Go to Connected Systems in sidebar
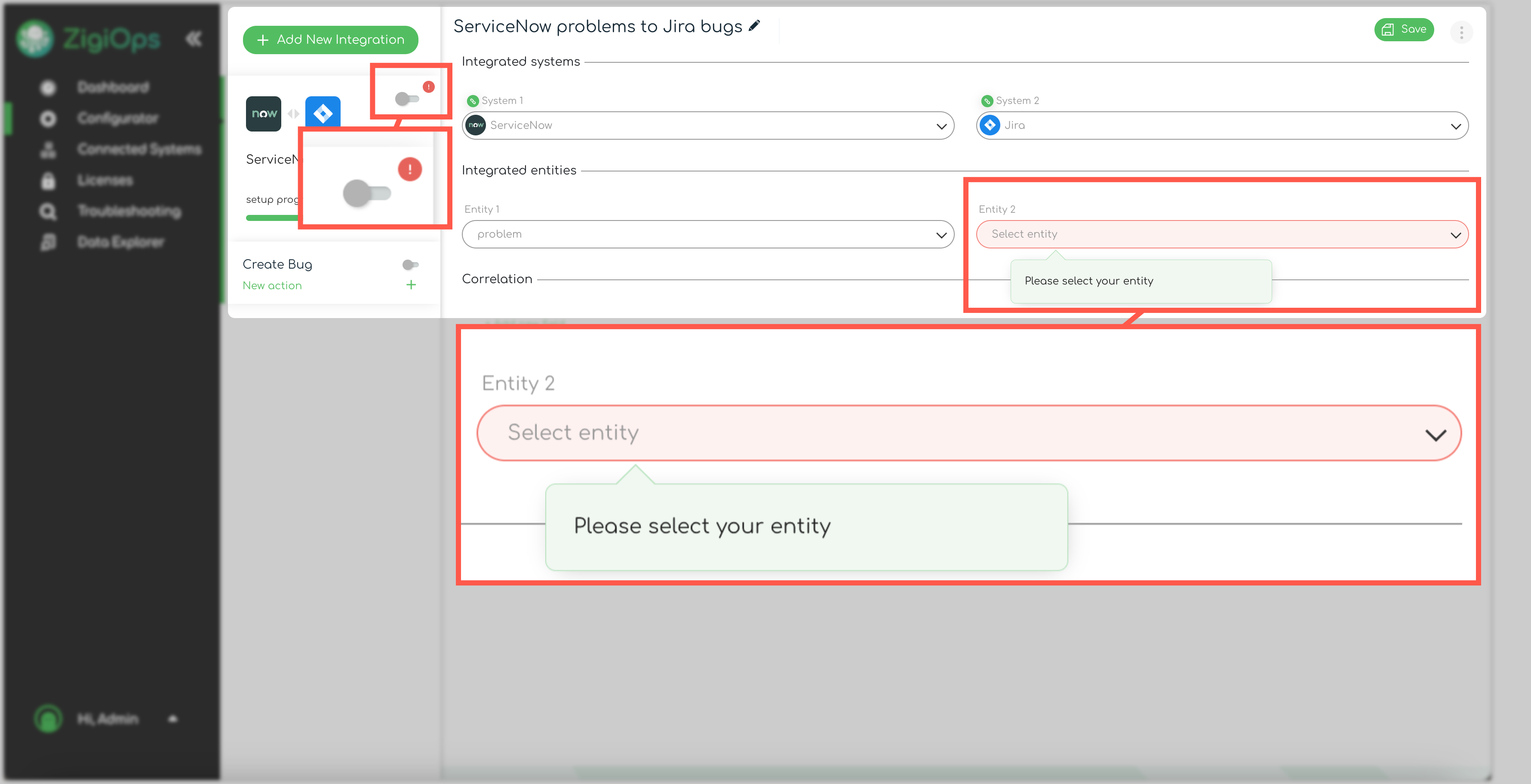Viewport: 1531px width, 784px height. 139,149
